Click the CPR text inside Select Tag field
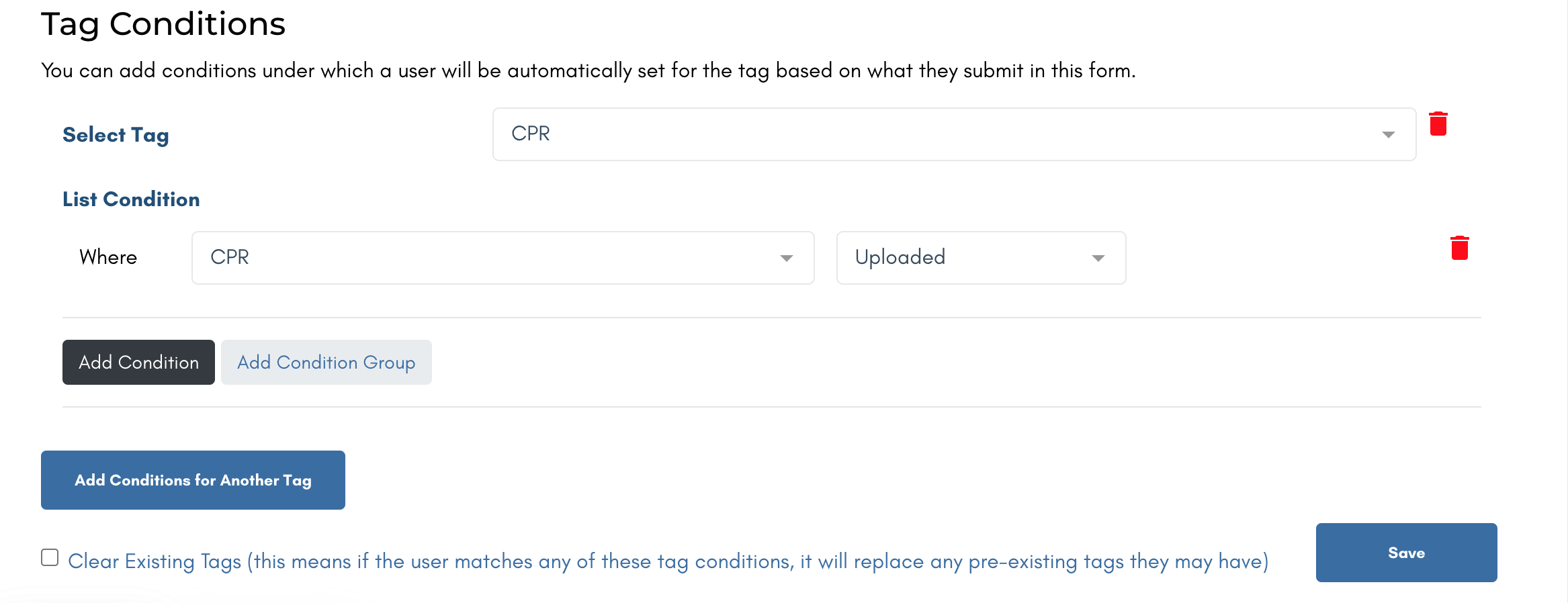This screenshot has height=603, width=1568. (x=530, y=134)
